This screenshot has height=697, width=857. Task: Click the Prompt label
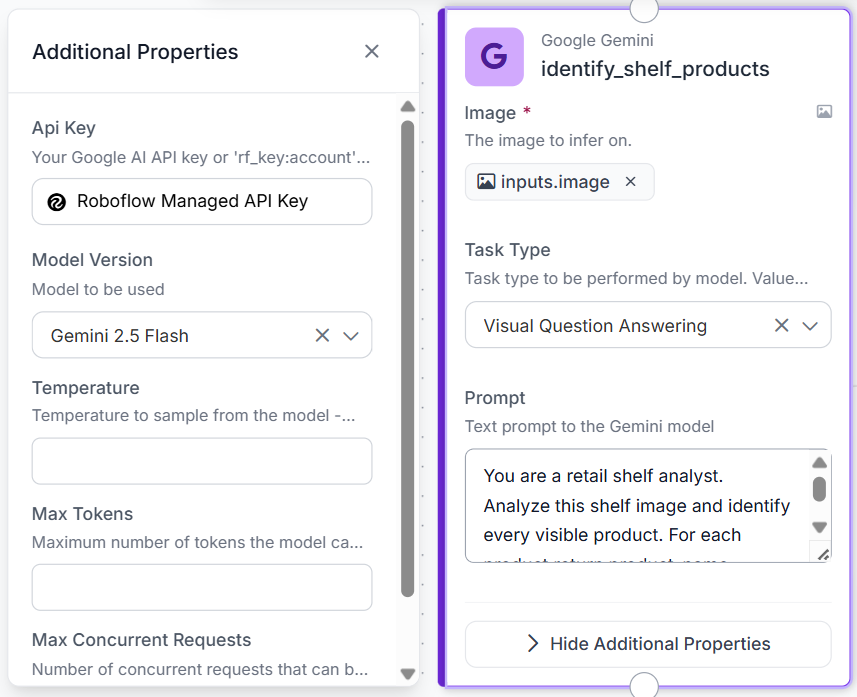click(495, 398)
